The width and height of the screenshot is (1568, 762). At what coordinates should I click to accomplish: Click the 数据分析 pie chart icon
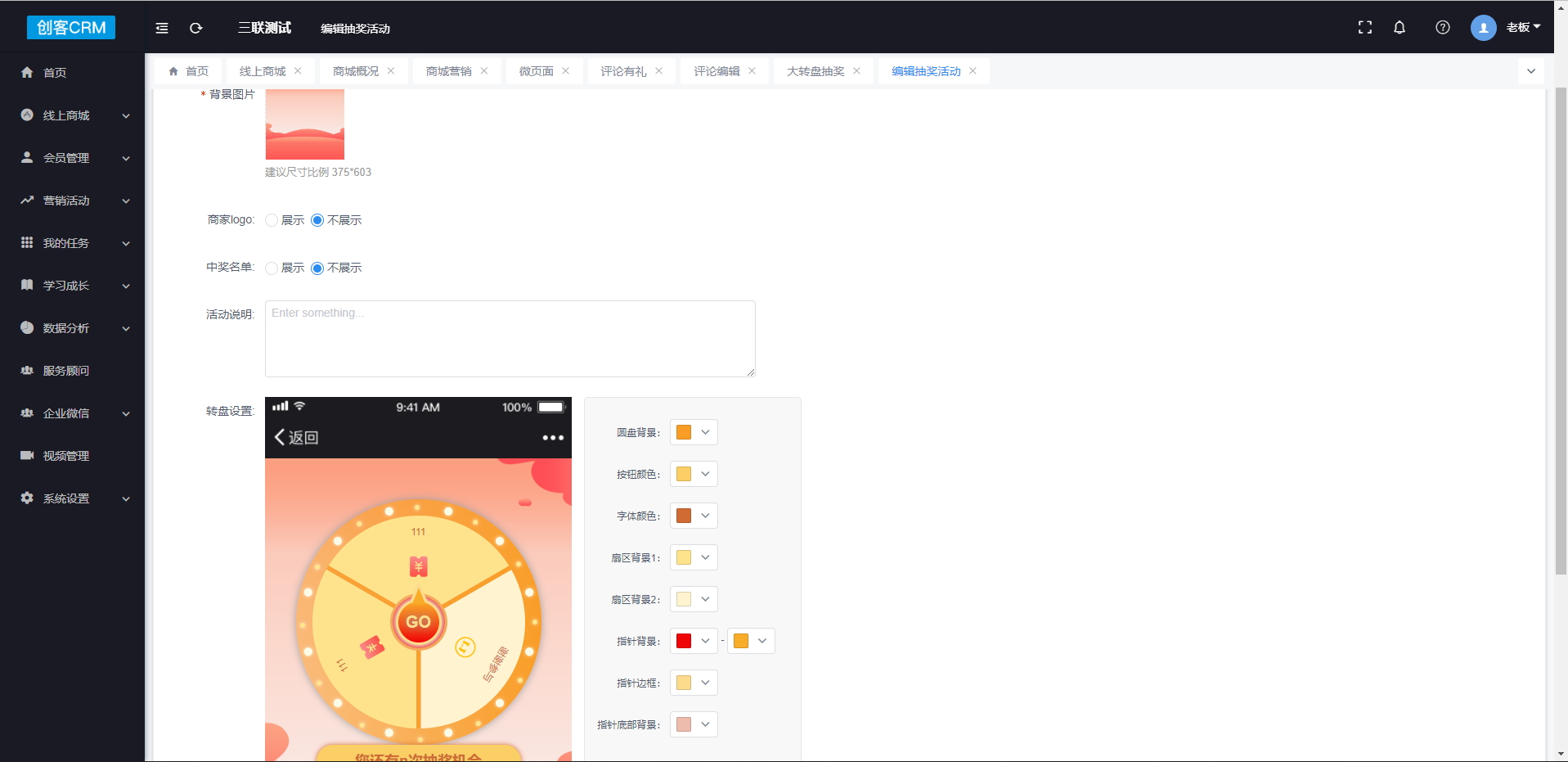27,327
